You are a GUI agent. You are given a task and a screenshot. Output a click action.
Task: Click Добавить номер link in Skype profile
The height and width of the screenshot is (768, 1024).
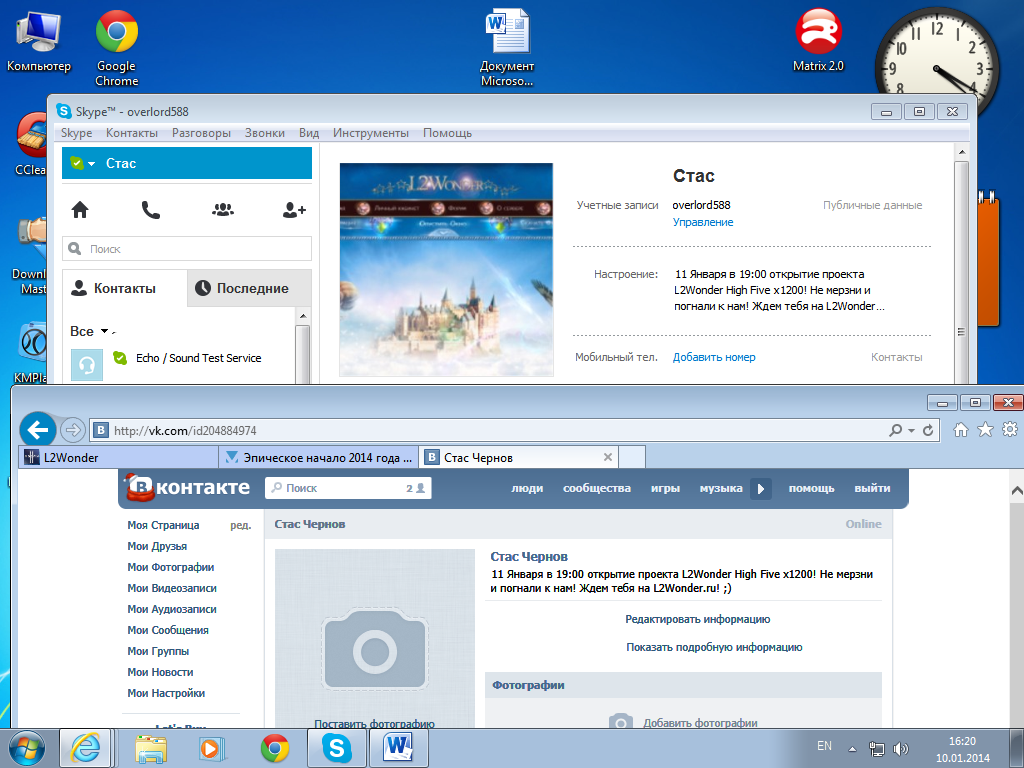(714, 357)
